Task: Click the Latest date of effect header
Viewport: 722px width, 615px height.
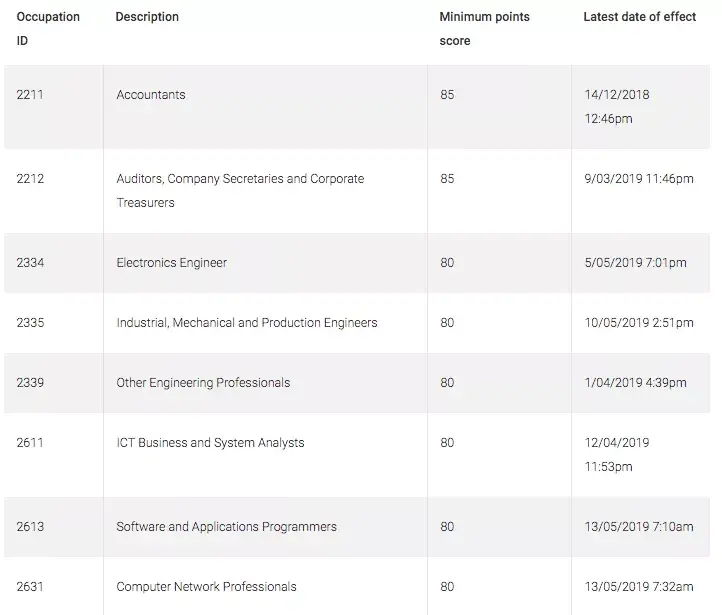Action: pos(640,17)
